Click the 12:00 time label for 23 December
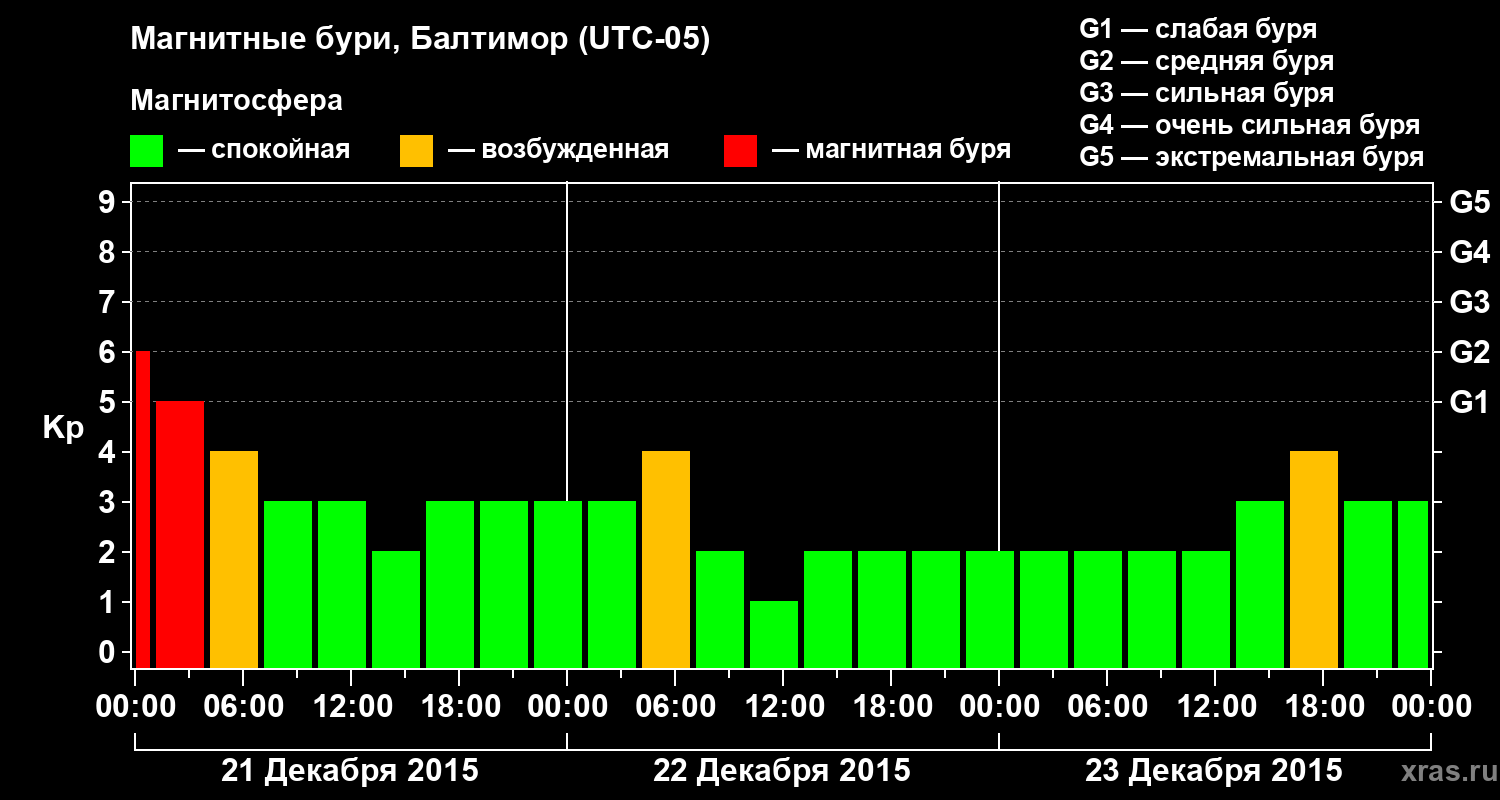 coord(1215,707)
